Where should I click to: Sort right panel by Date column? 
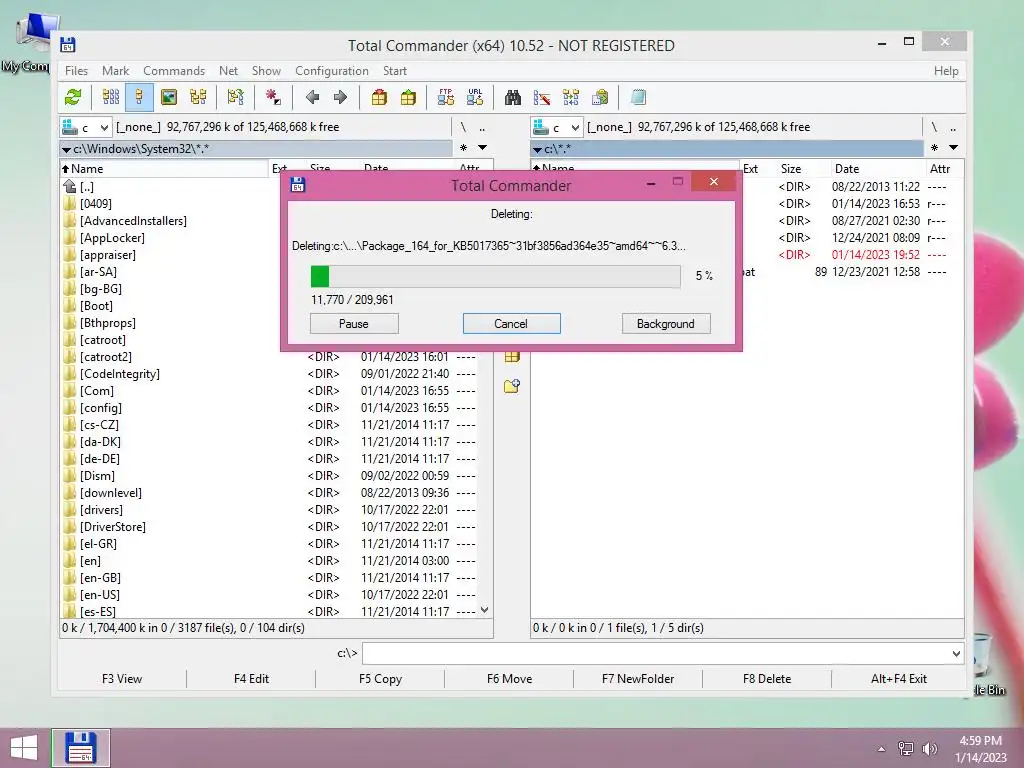coord(846,168)
